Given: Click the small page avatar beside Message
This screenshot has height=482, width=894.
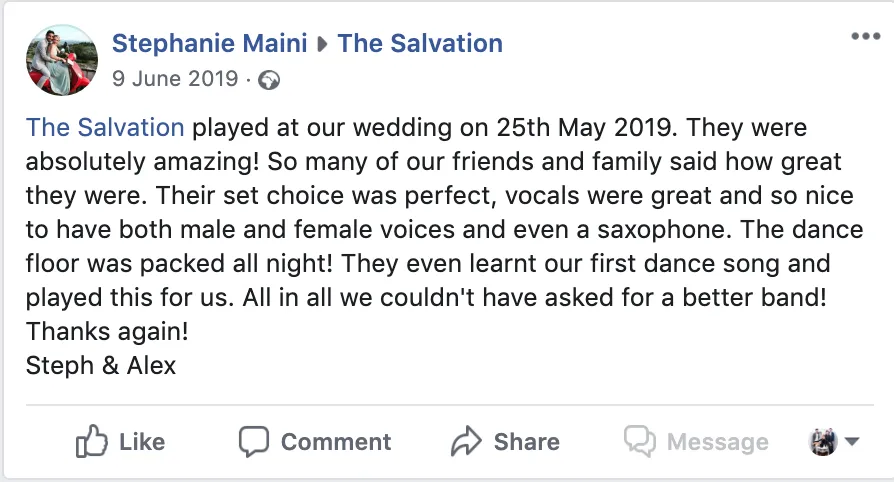Looking at the screenshot, I should [x=823, y=442].
